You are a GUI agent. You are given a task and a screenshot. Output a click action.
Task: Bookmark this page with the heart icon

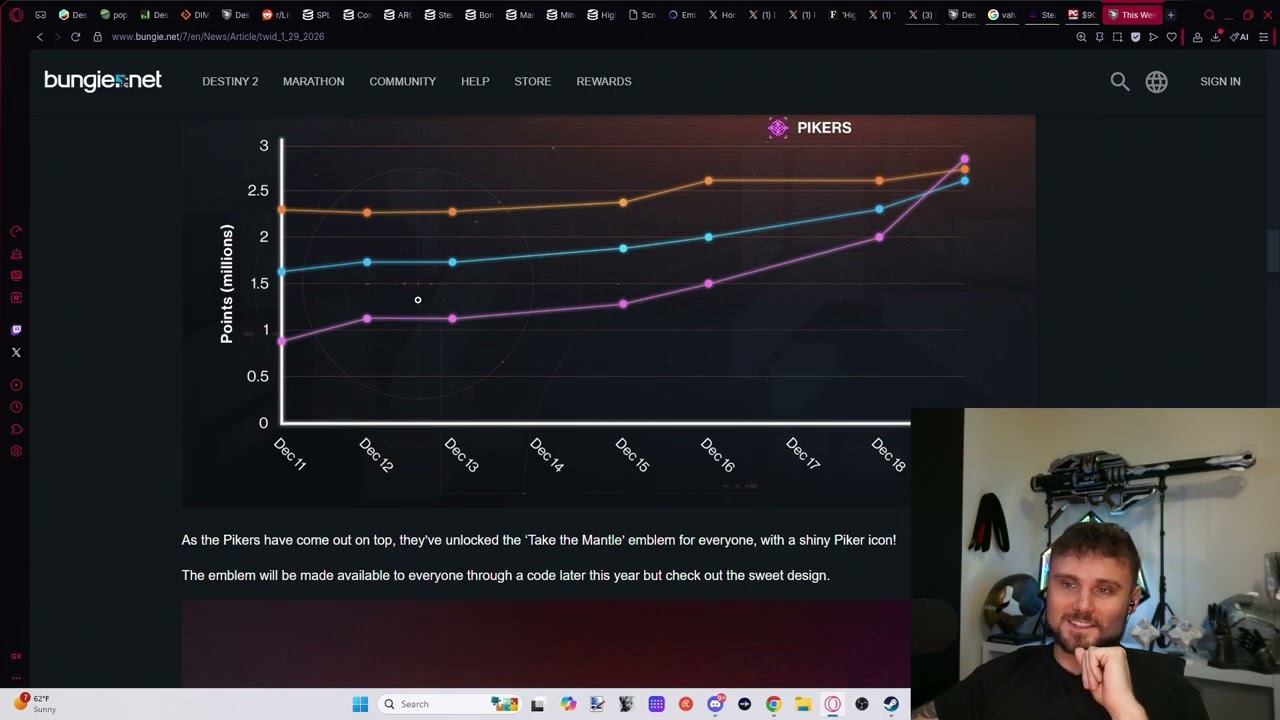click(1171, 37)
